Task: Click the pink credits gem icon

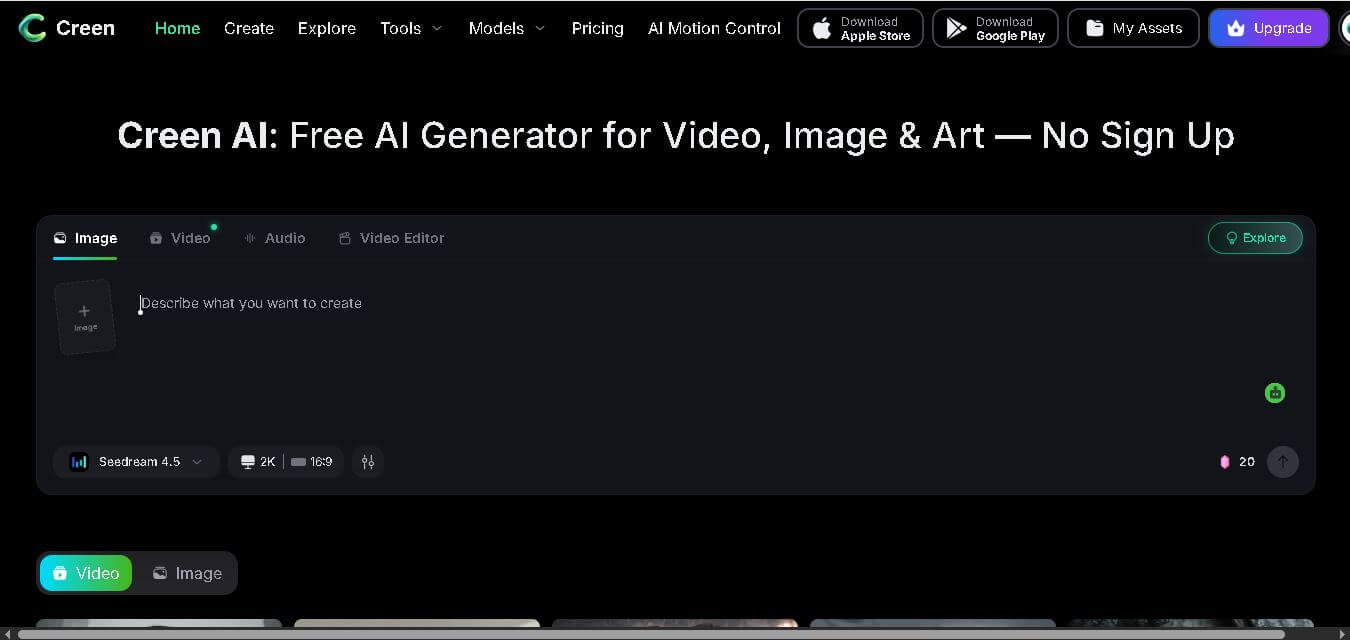Action: [1225, 462]
